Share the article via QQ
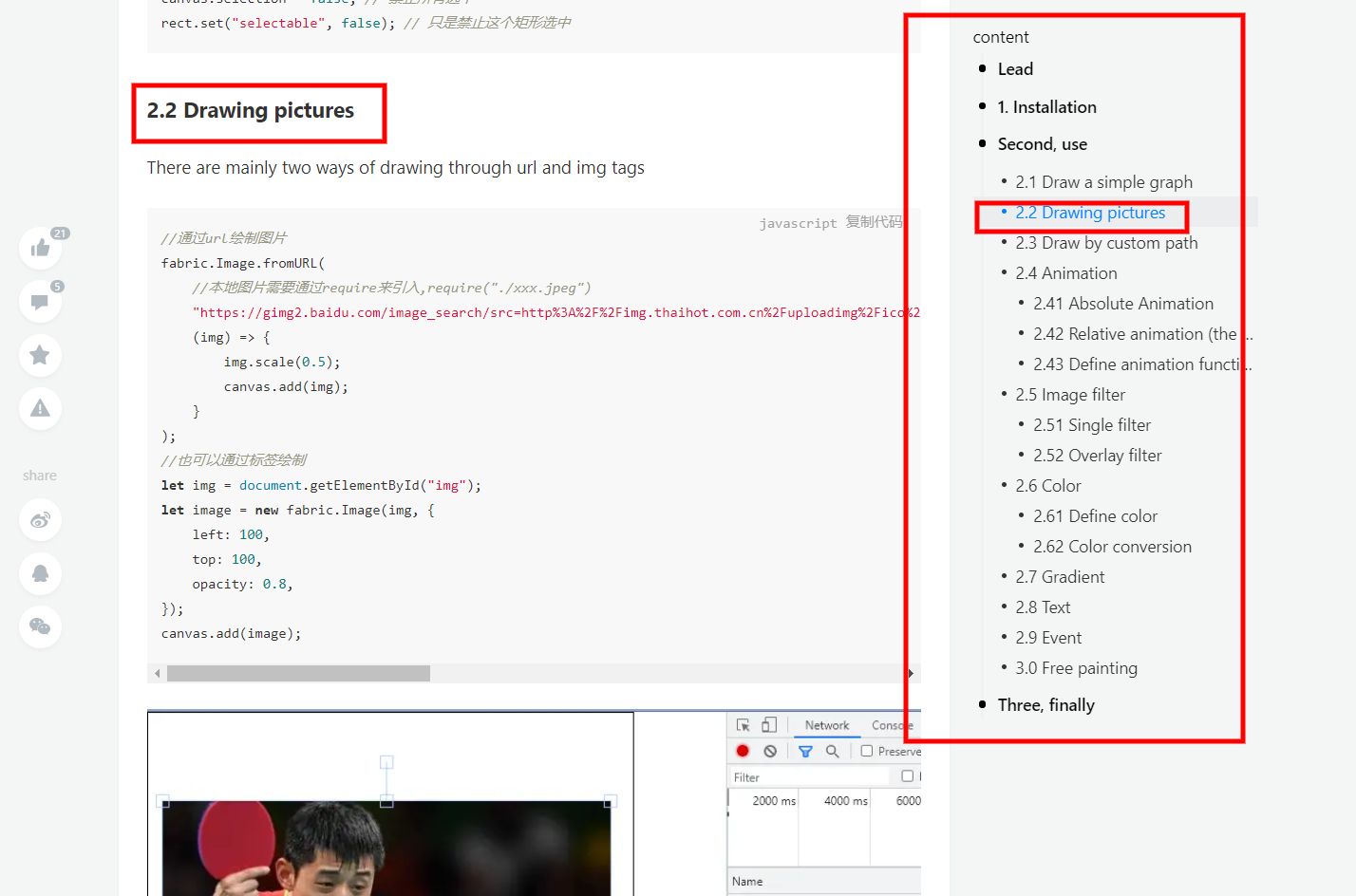The width and height of the screenshot is (1356, 896). coord(40,573)
